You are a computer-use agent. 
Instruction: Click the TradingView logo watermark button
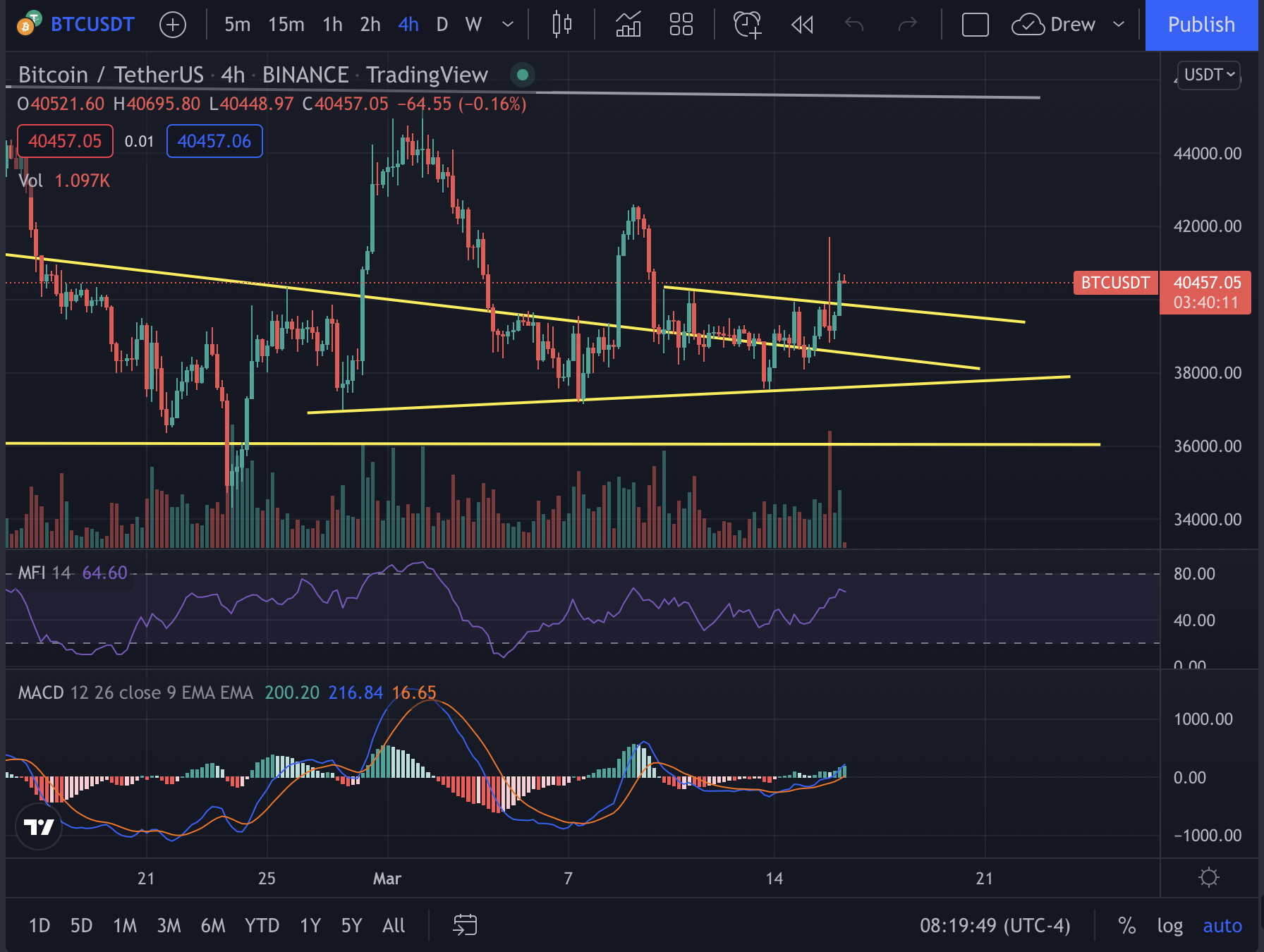[39, 826]
